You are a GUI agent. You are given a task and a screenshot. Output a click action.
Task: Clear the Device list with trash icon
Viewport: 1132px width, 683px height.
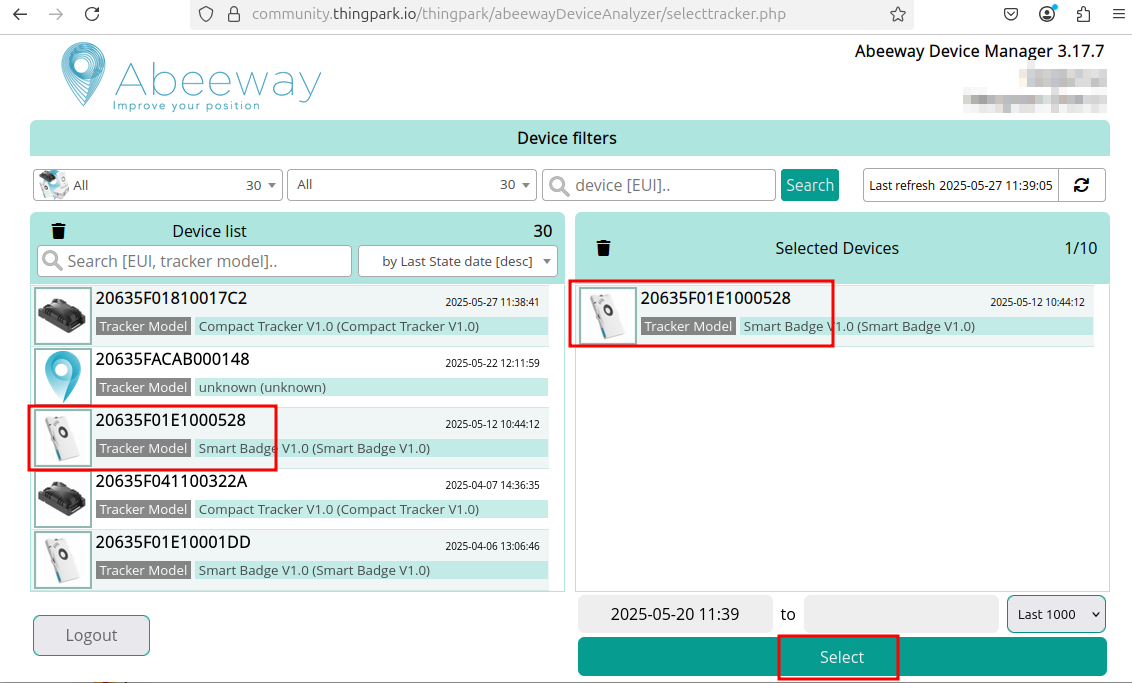pos(58,231)
